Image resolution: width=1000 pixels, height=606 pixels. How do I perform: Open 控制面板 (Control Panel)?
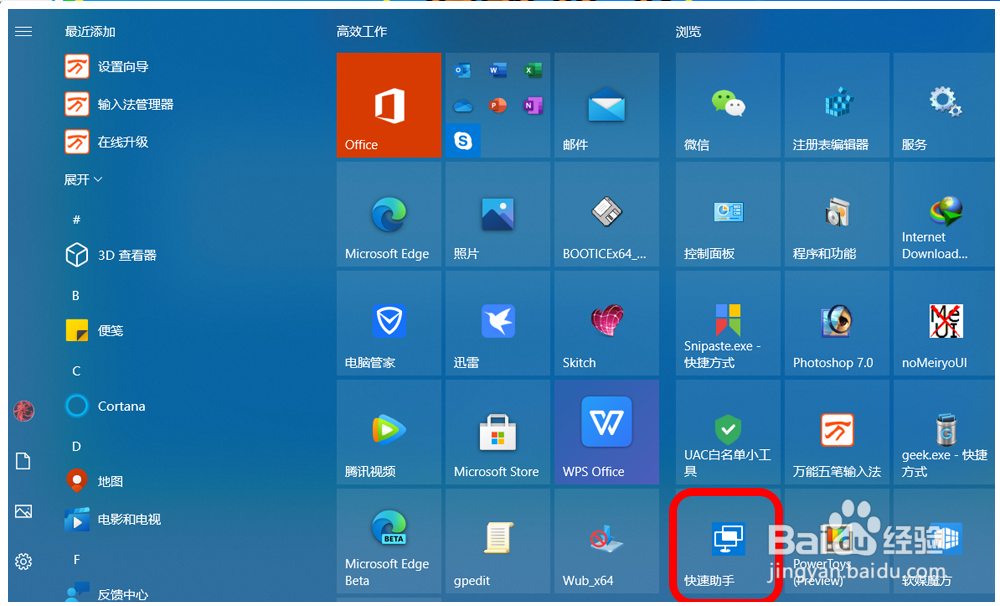click(x=727, y=214)
